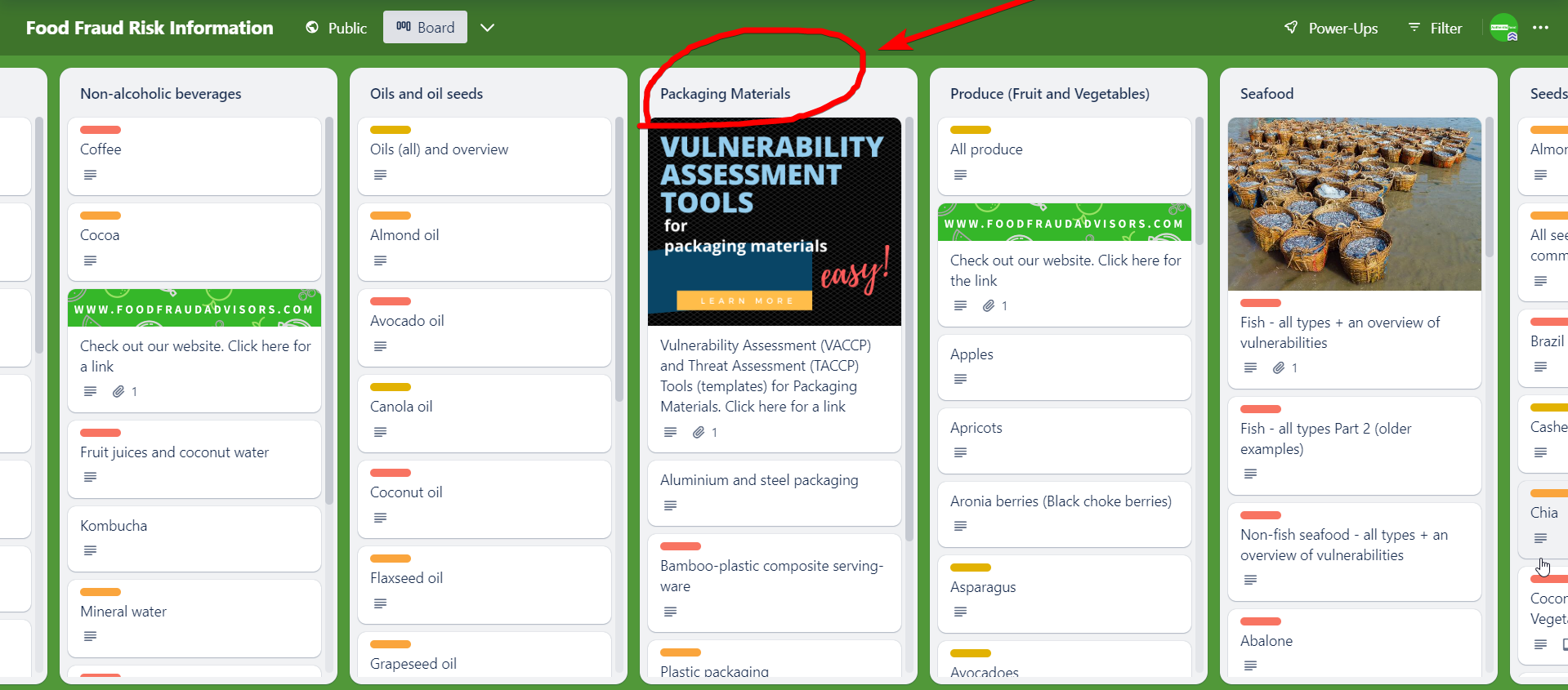This screenshot has height=690, width=1568.
Task: Open the Filter cards option
Action: (x=1436, y=28)
